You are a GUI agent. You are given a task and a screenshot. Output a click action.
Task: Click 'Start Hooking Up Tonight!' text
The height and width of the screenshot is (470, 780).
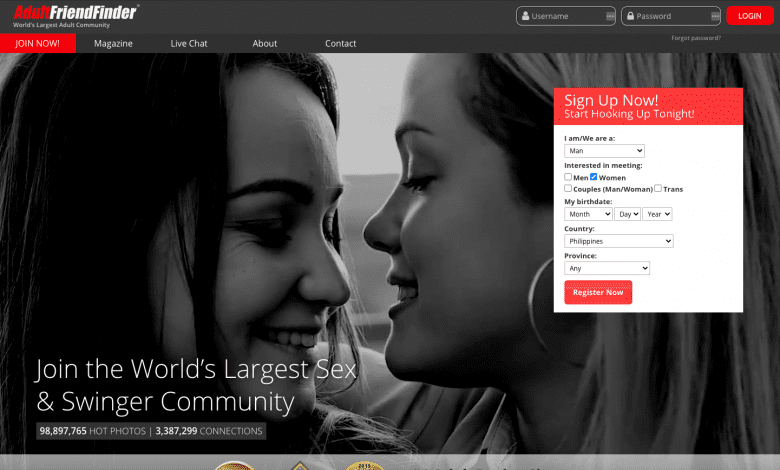point(629,114)
